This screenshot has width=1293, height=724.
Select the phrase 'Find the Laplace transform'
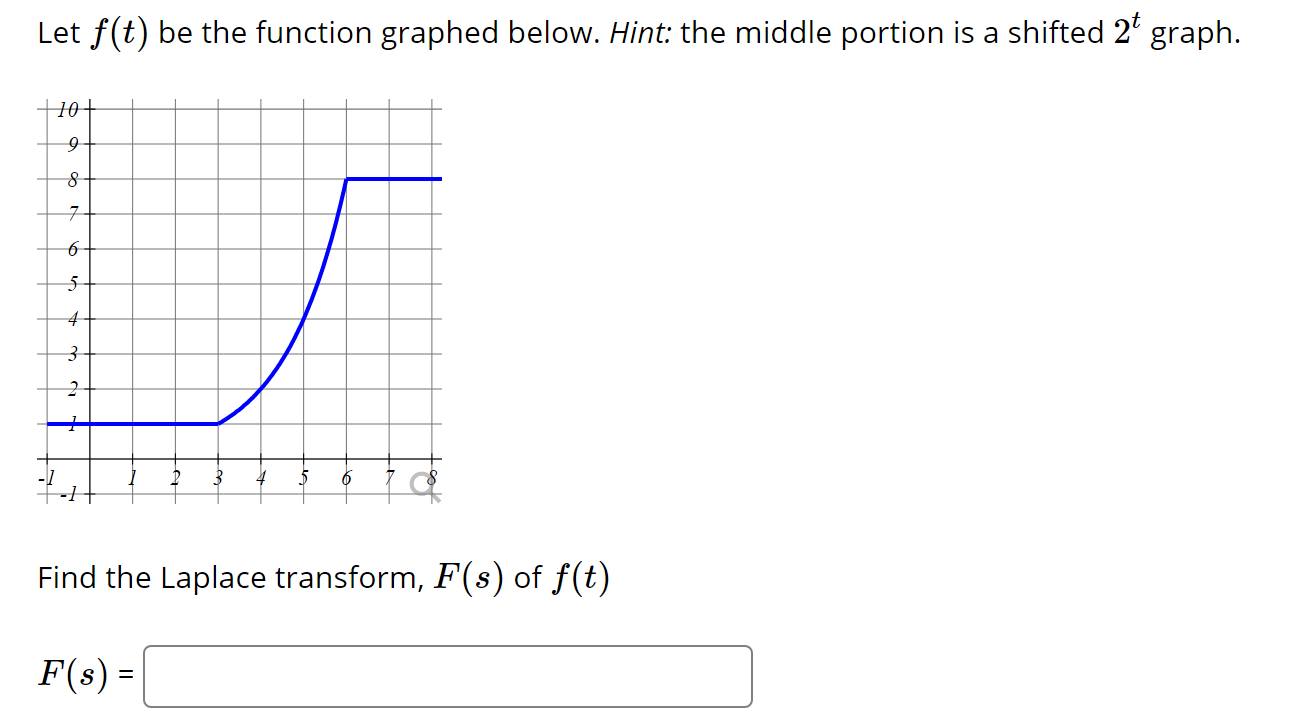220,578
